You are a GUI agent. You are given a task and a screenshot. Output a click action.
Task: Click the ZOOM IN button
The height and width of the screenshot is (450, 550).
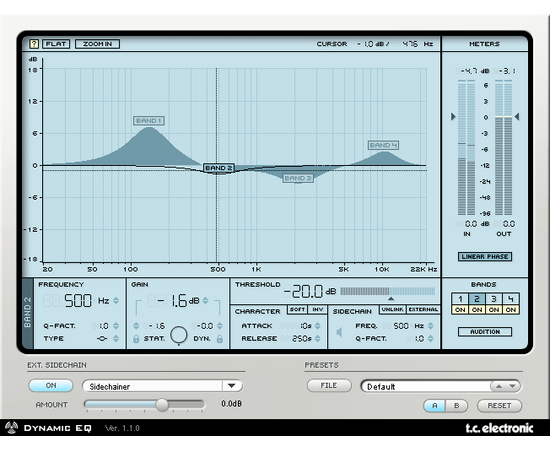(98, 44)
